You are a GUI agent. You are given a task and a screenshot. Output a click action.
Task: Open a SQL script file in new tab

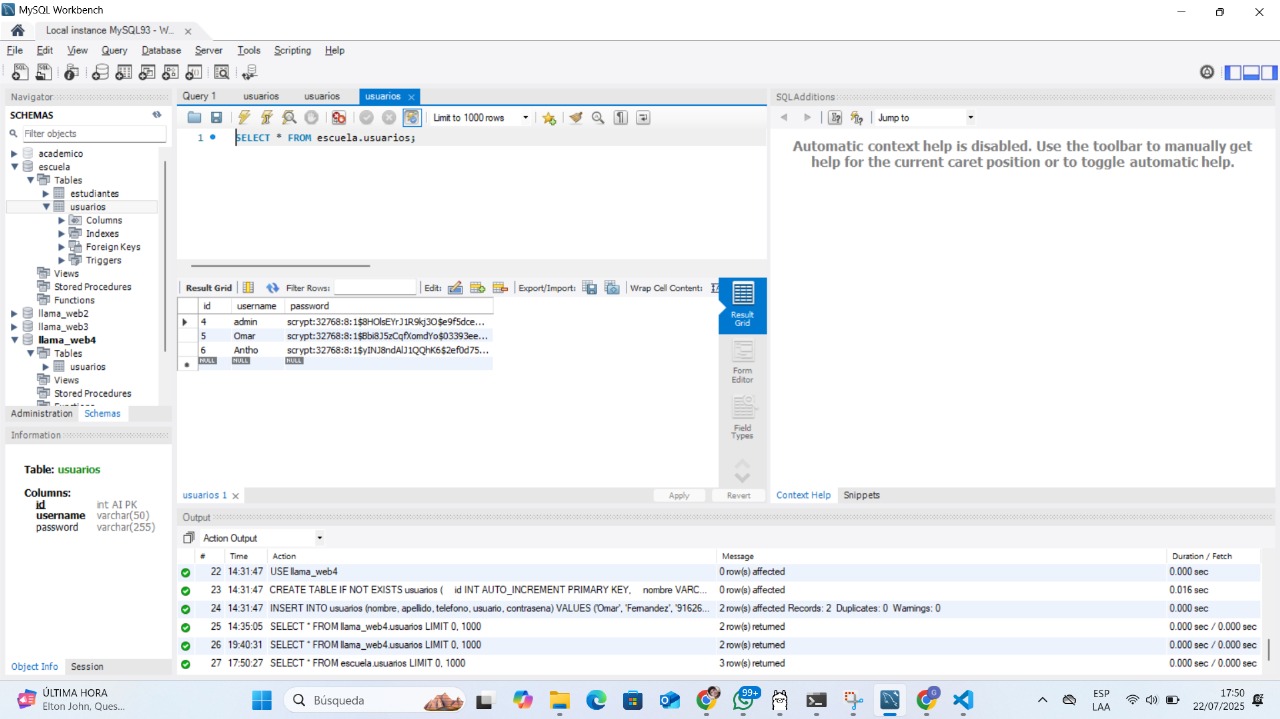click(44, 72)
